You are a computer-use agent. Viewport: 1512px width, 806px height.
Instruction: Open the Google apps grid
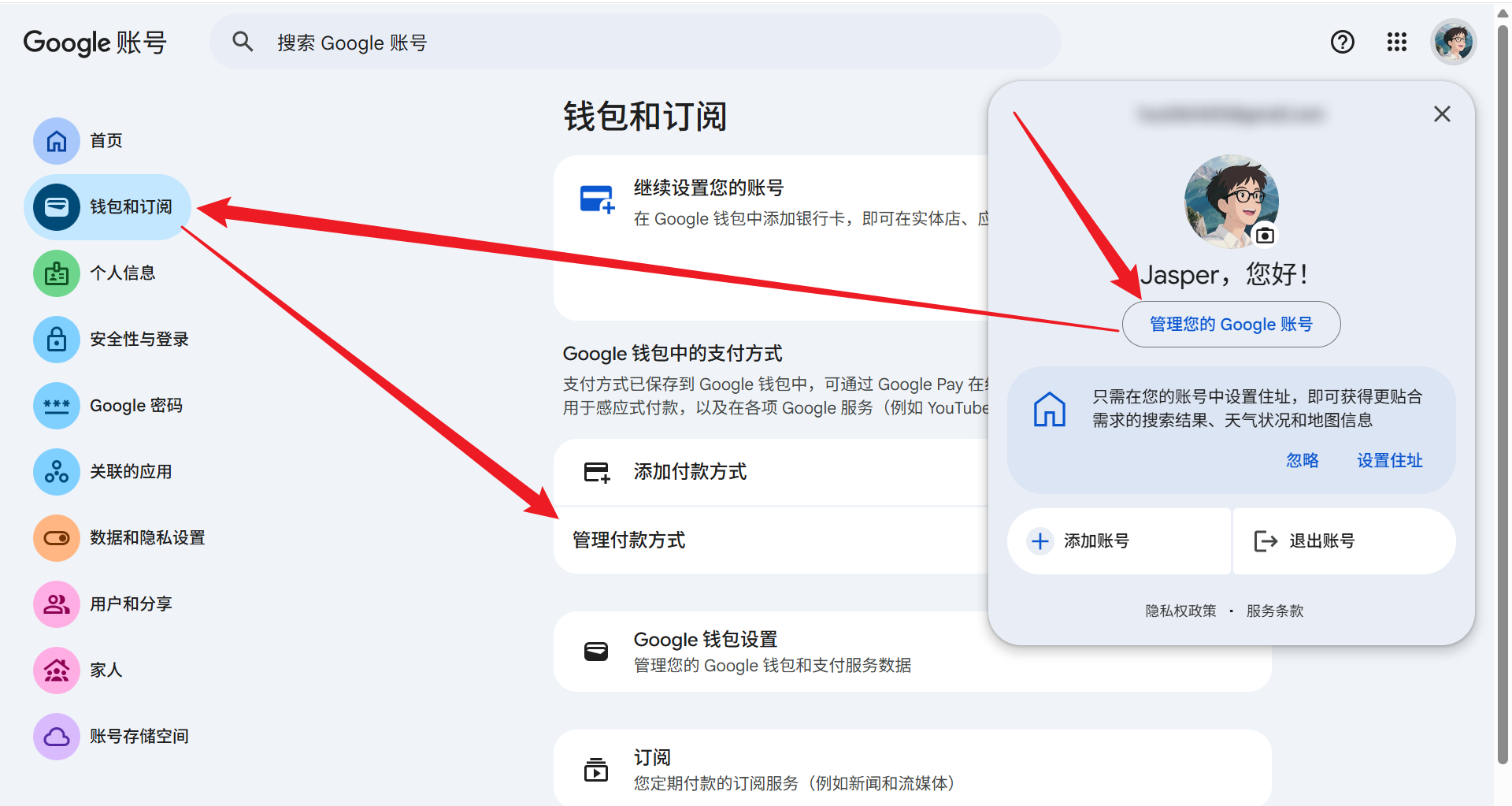(1396, 42)
